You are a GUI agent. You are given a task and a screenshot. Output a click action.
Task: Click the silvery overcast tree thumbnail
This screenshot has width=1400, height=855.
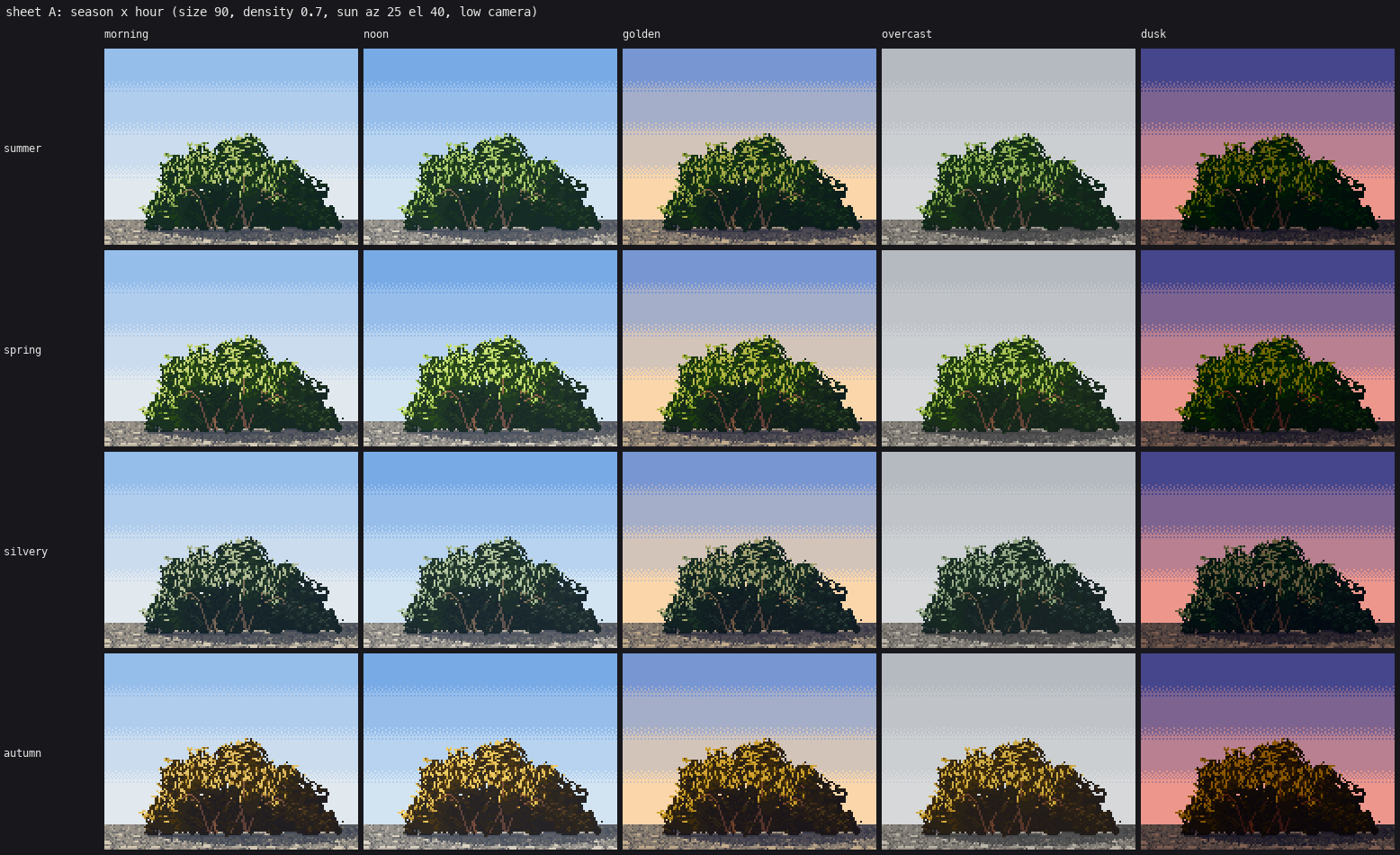(1009, 550)
